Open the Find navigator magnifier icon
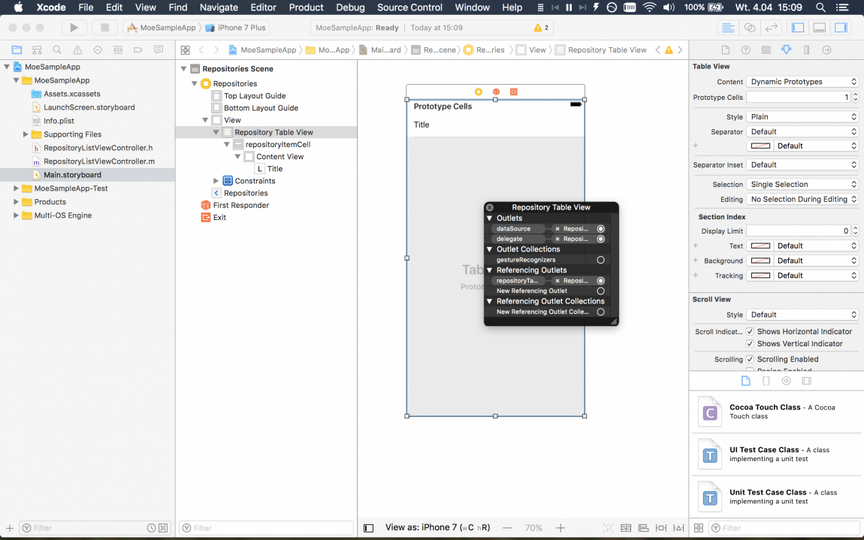The image size is (864, 540). (x=57, y=50)
